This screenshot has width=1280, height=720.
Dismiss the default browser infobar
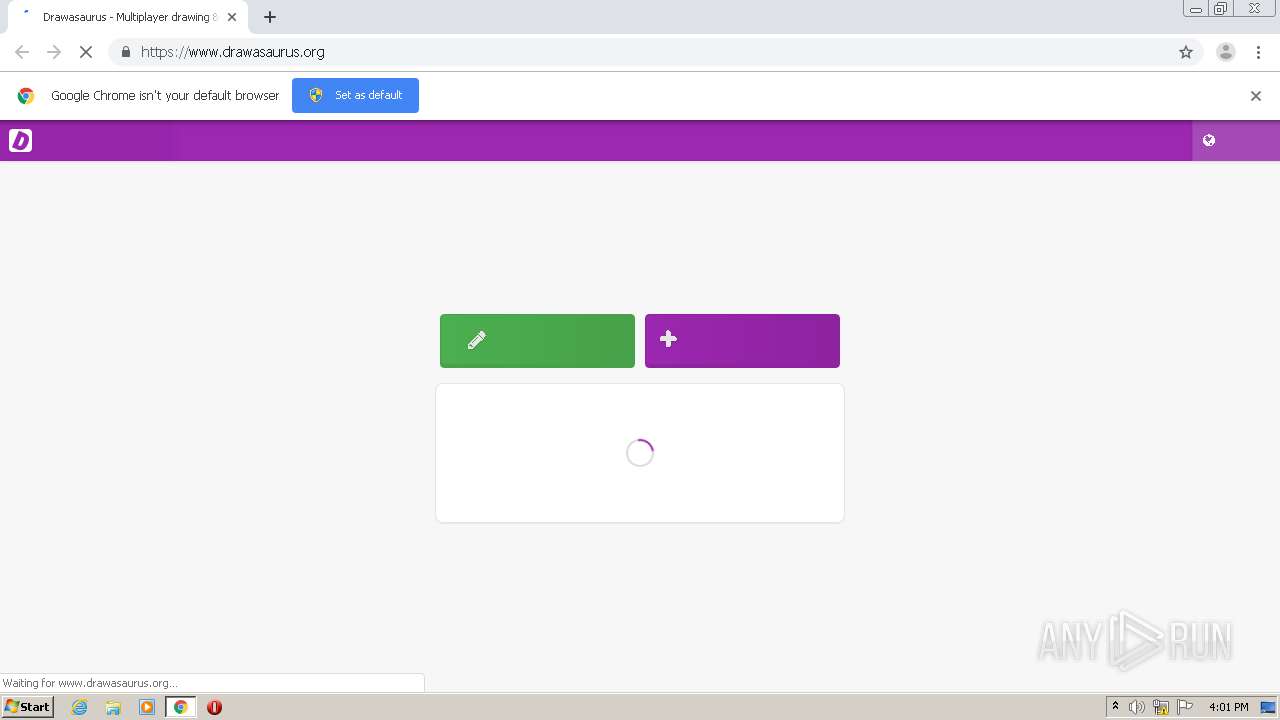tap(1256, 96)
